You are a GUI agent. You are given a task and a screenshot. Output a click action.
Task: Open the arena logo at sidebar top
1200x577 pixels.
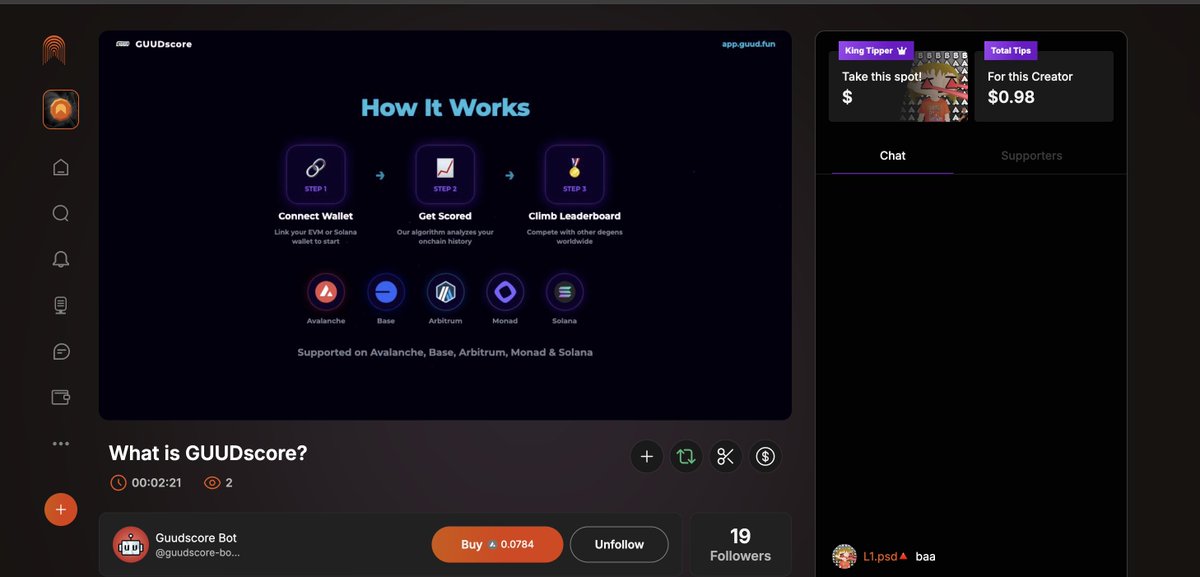(x=54, y=50)
